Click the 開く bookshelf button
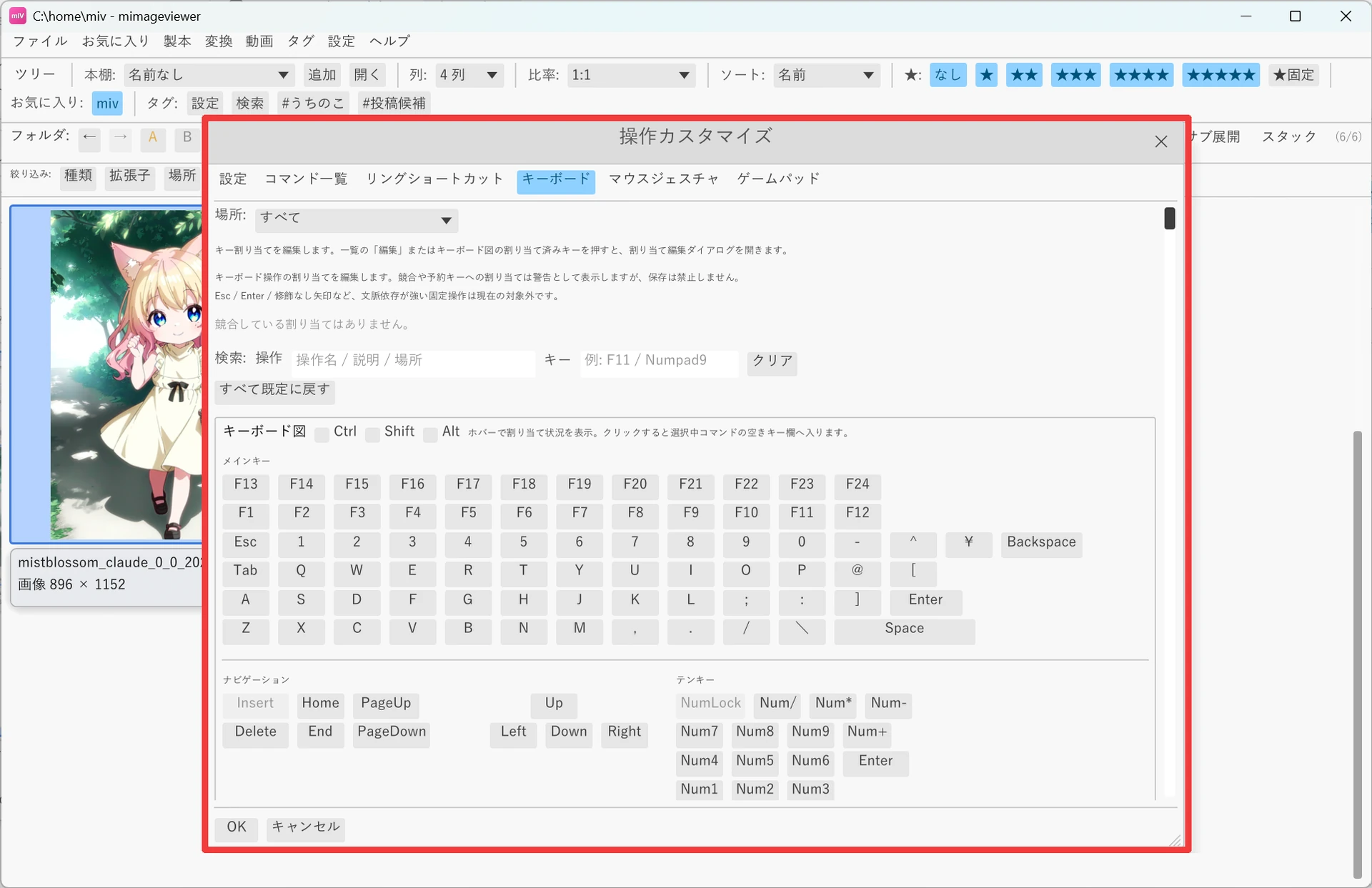 point(367,75)
